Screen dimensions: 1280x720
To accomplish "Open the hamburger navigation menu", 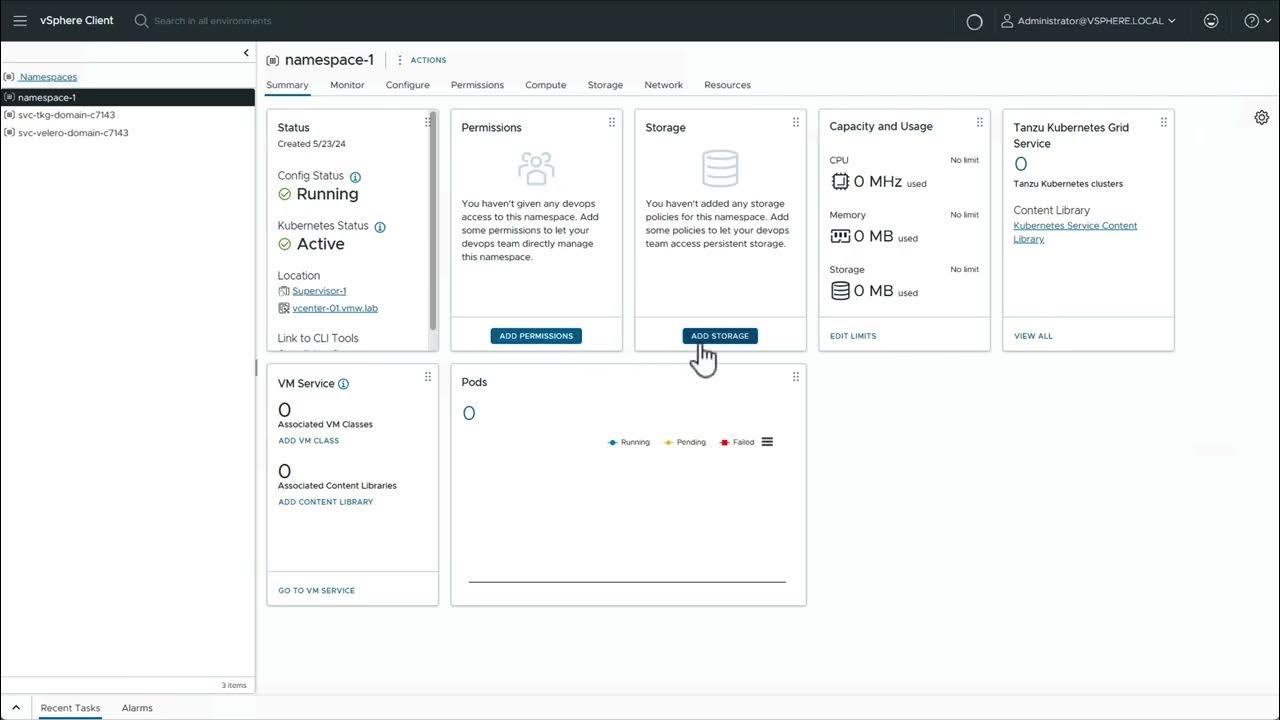I will click(20, 21).
